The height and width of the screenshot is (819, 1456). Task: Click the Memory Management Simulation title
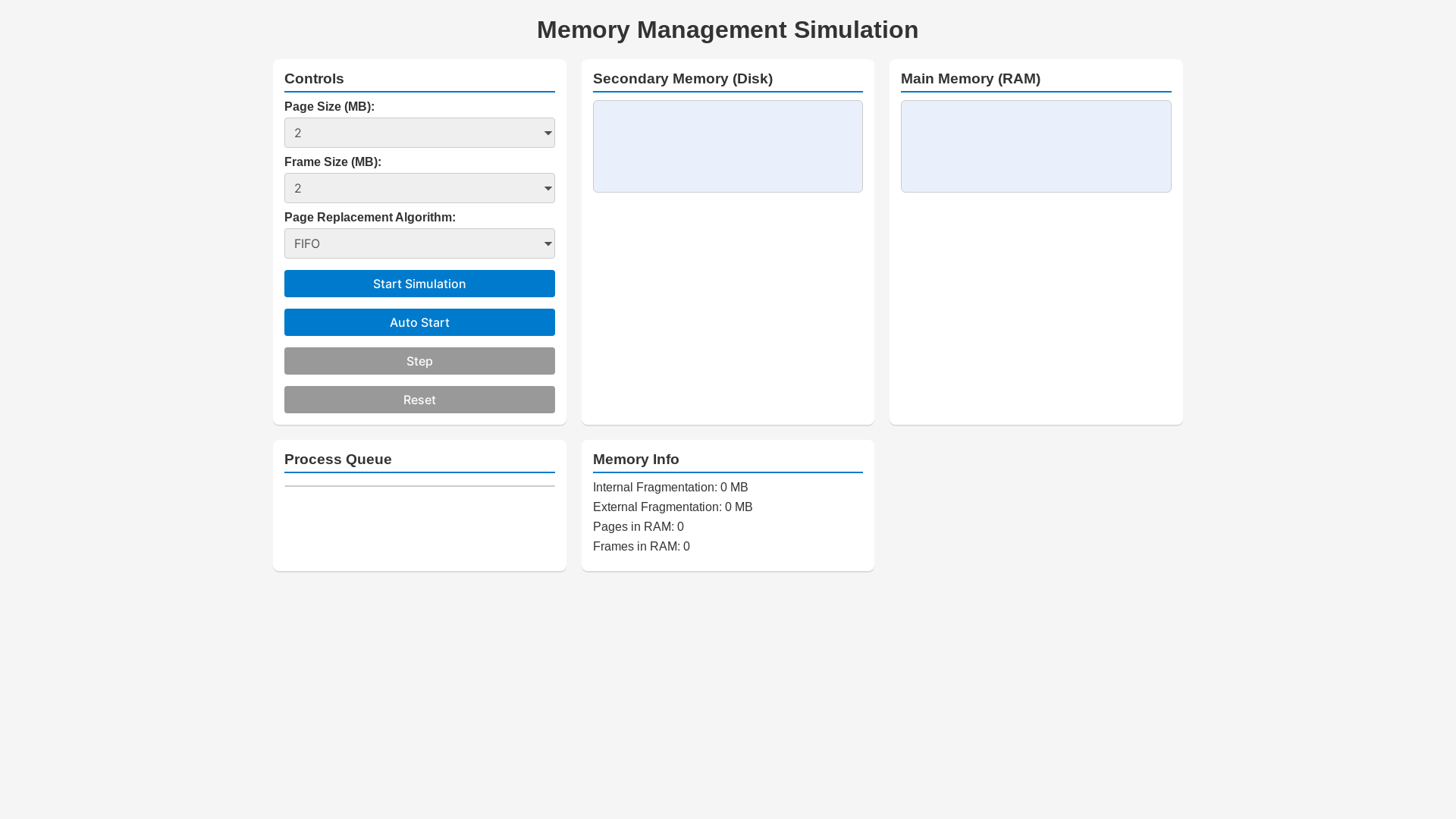(x=728, y=30)
